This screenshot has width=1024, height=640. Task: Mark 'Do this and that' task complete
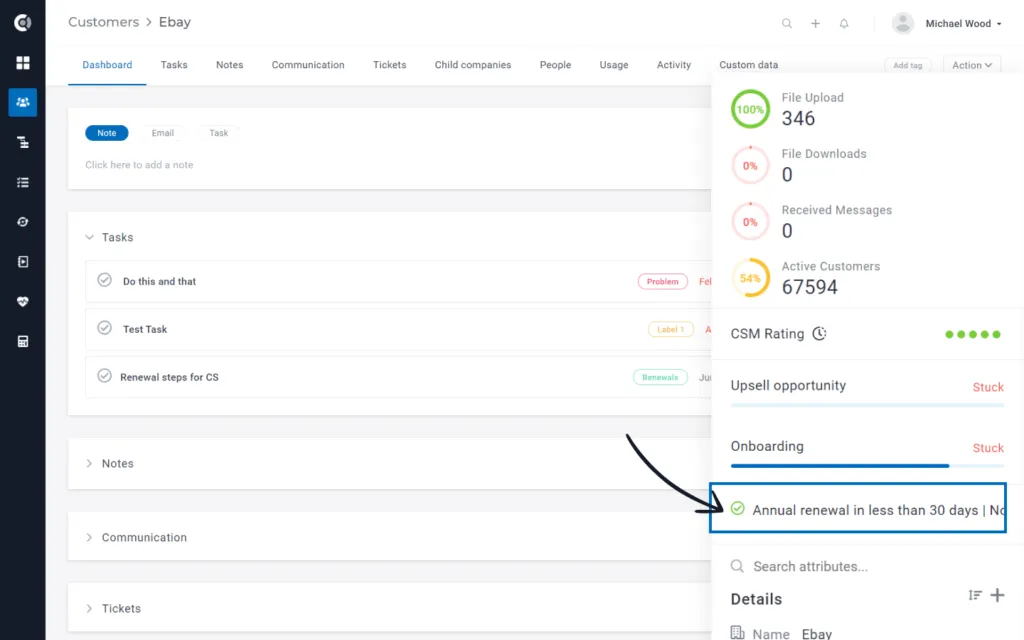[x=104, y=280]
